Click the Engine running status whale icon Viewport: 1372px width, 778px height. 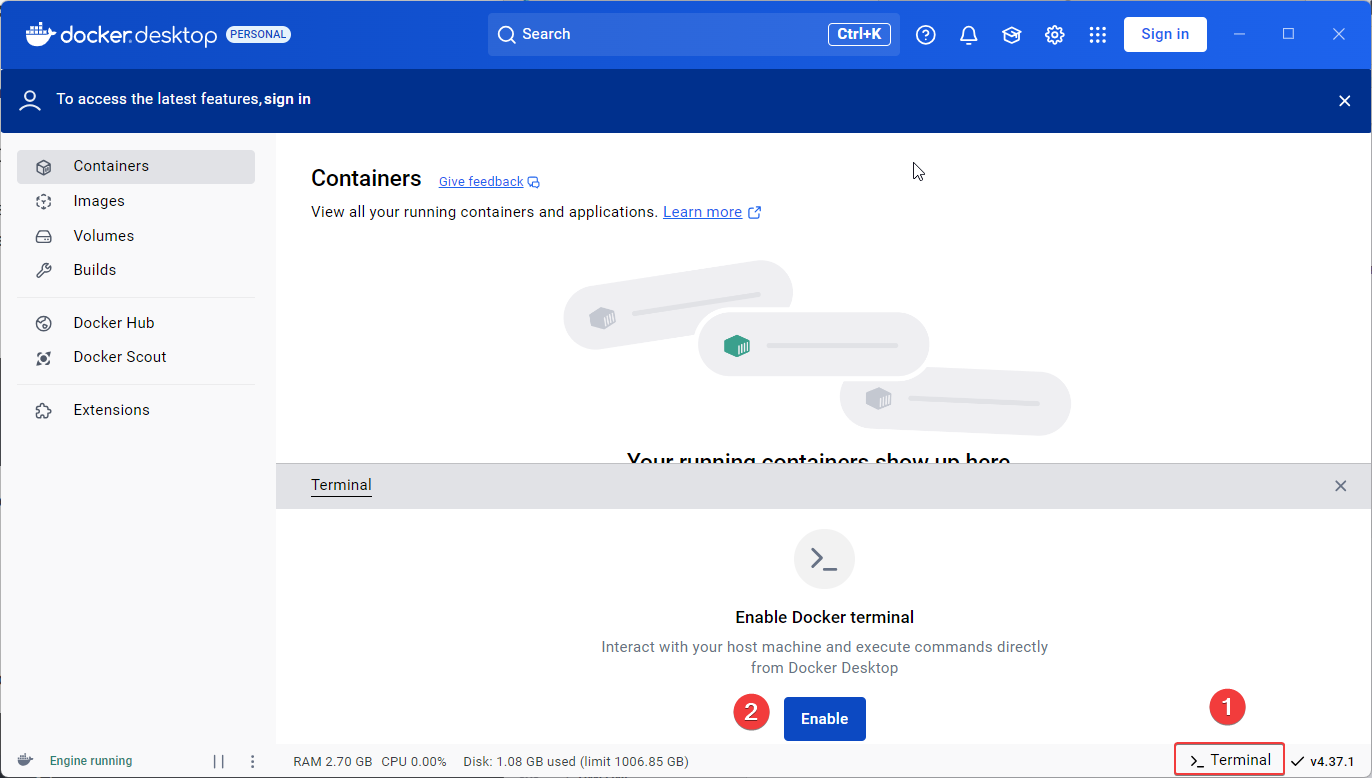pos(25,760)
